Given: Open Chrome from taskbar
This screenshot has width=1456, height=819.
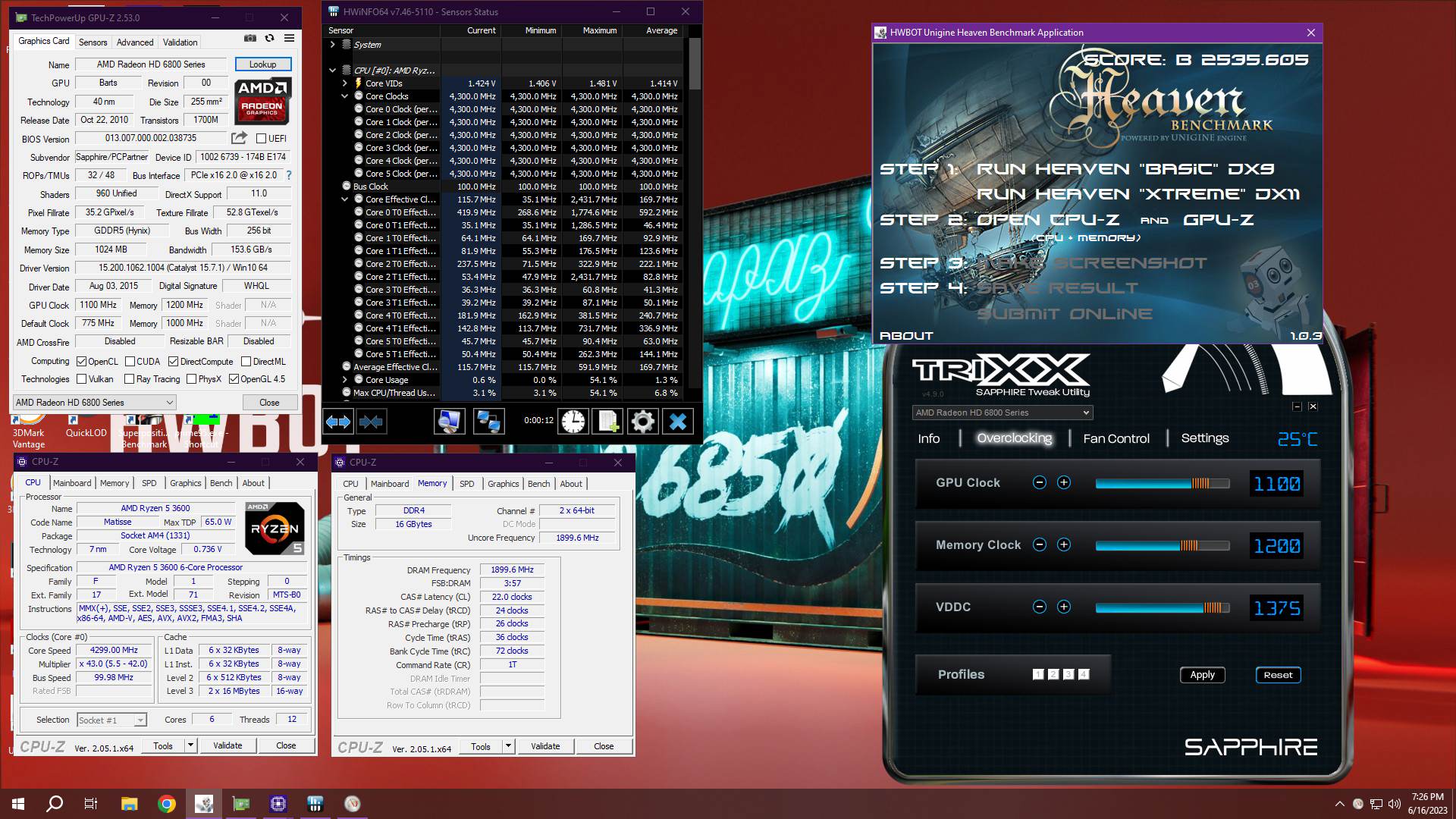Looking at the screenshot, I should tap(167, 804).
